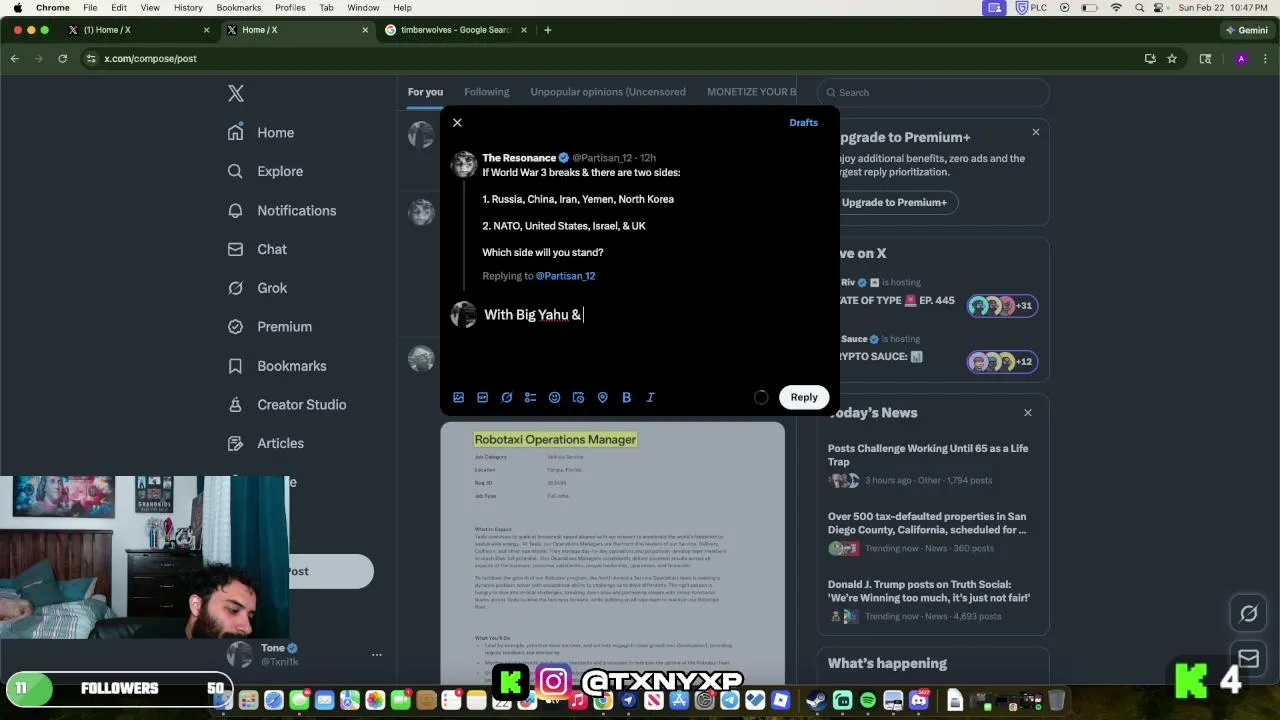Apply bold formatting in composer
Screen dimensions: 1280x720
click(626, 397)
